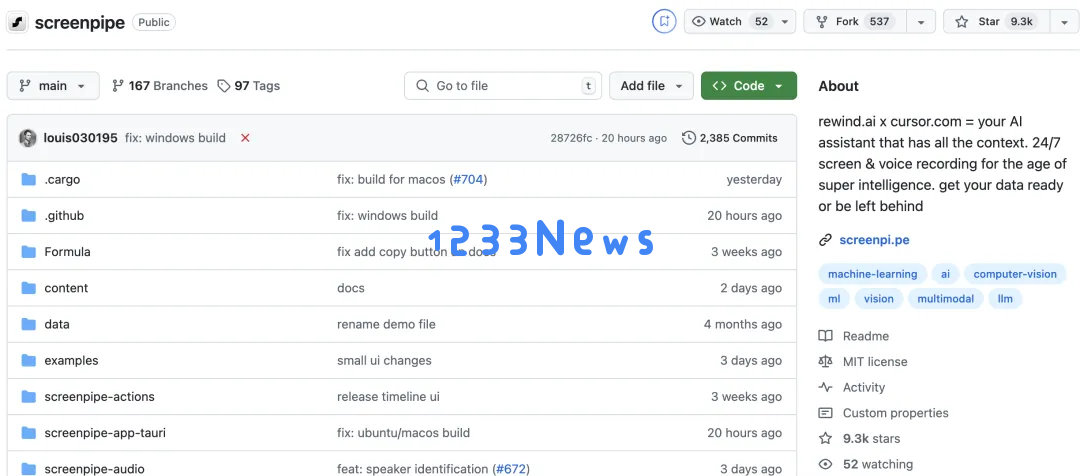Fork the screenpipe repository
The image size is (1080, 476).
click(855, 21)
